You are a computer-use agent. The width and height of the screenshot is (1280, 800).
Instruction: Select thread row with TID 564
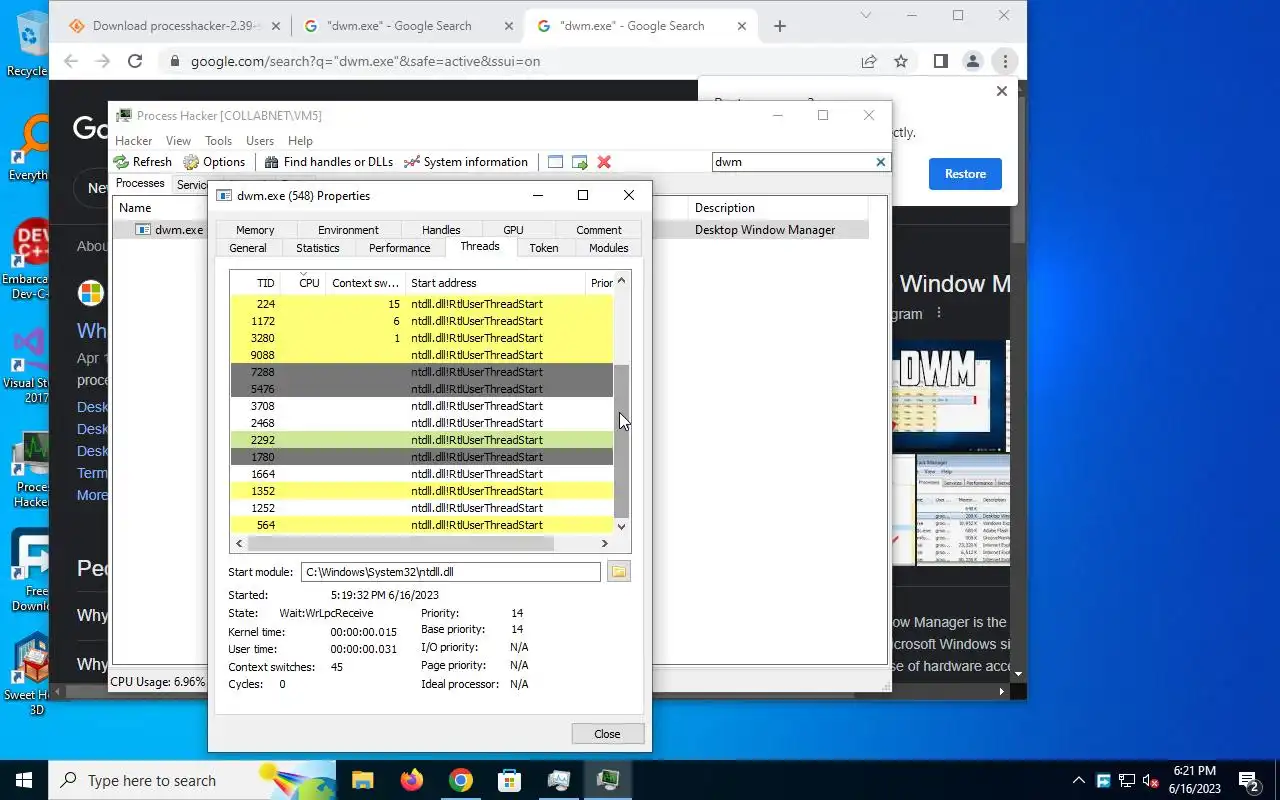[421, 525]
